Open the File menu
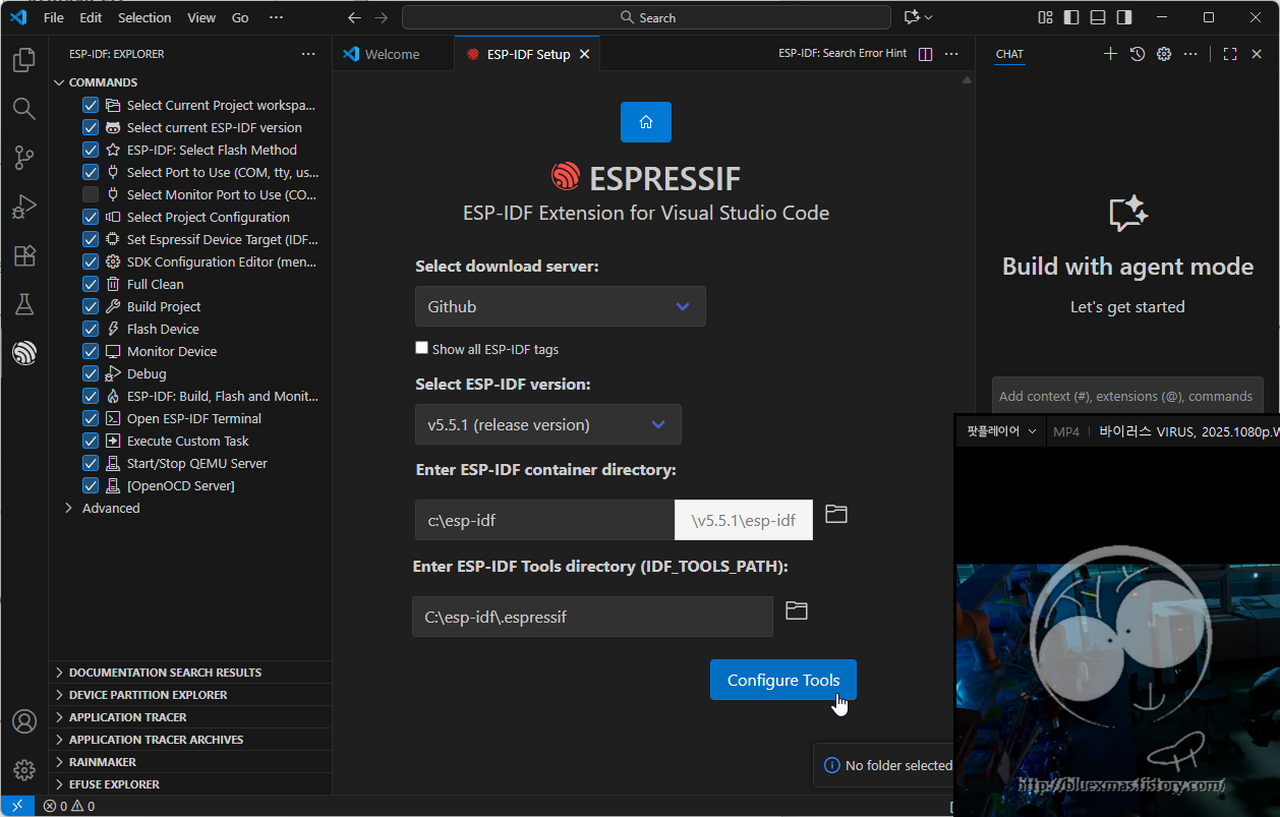 coord(53,17)
